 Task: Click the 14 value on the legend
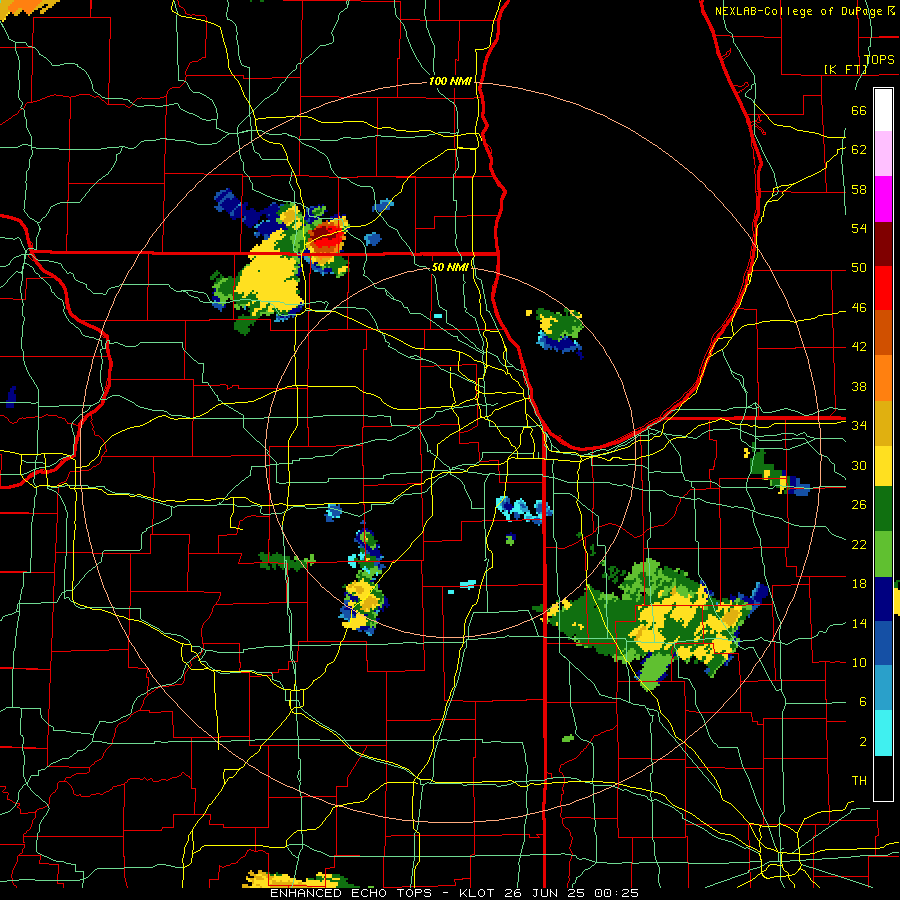(x=859, y=623)
